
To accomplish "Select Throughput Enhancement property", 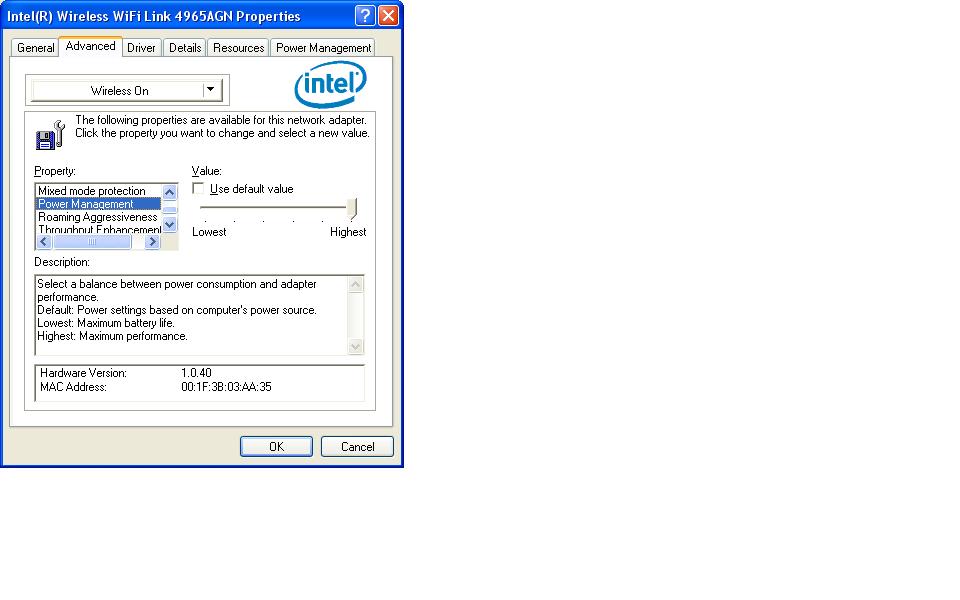I will tap(98, 229).
